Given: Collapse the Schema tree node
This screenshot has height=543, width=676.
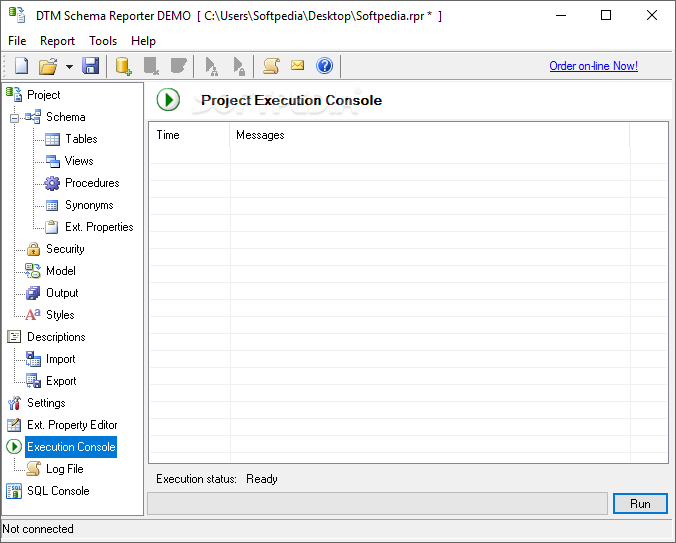Looking at the screenshot, I should click(x=14, y=118).
